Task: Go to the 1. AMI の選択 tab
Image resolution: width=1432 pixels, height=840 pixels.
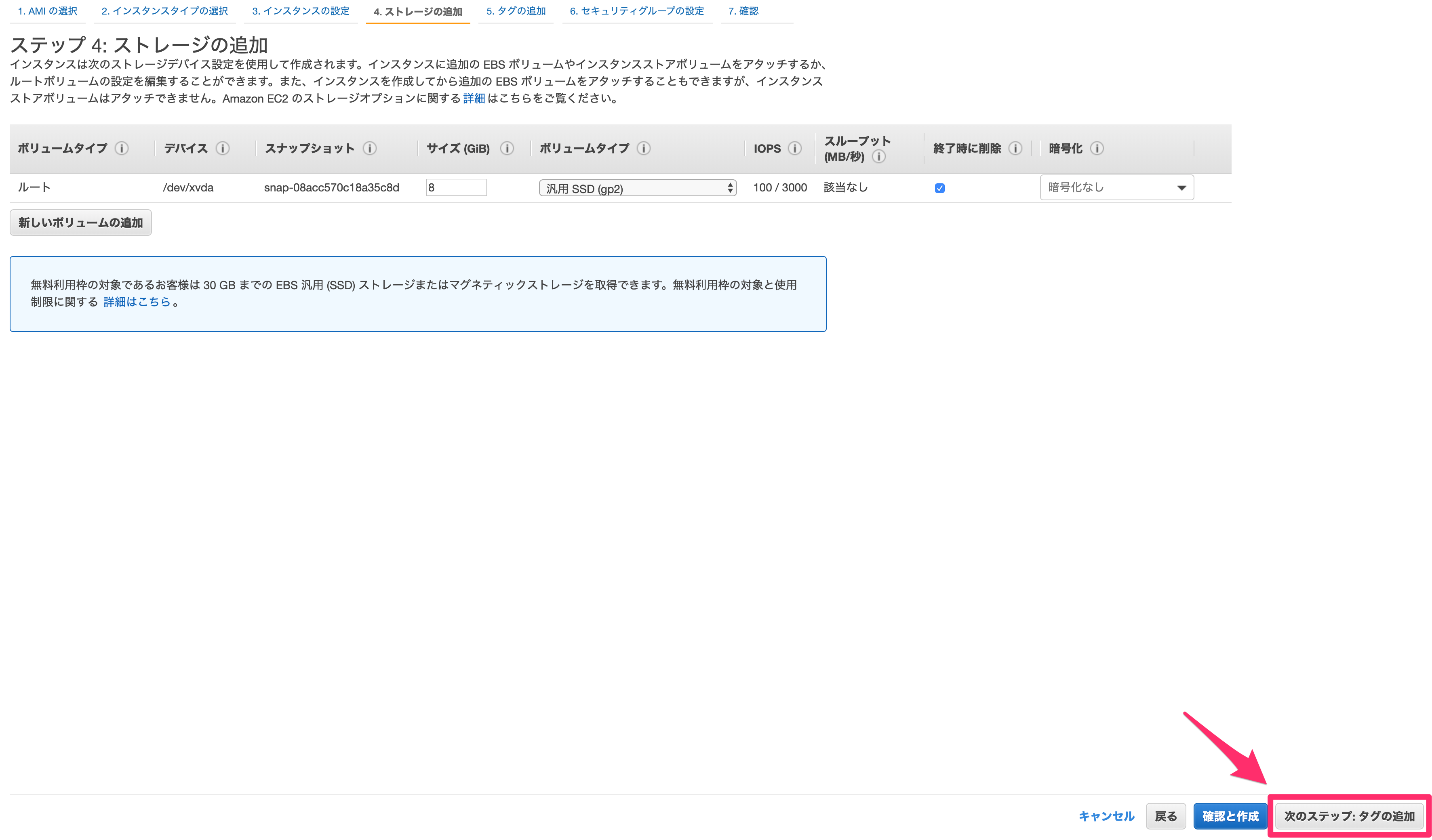Action: pos(47,10)
